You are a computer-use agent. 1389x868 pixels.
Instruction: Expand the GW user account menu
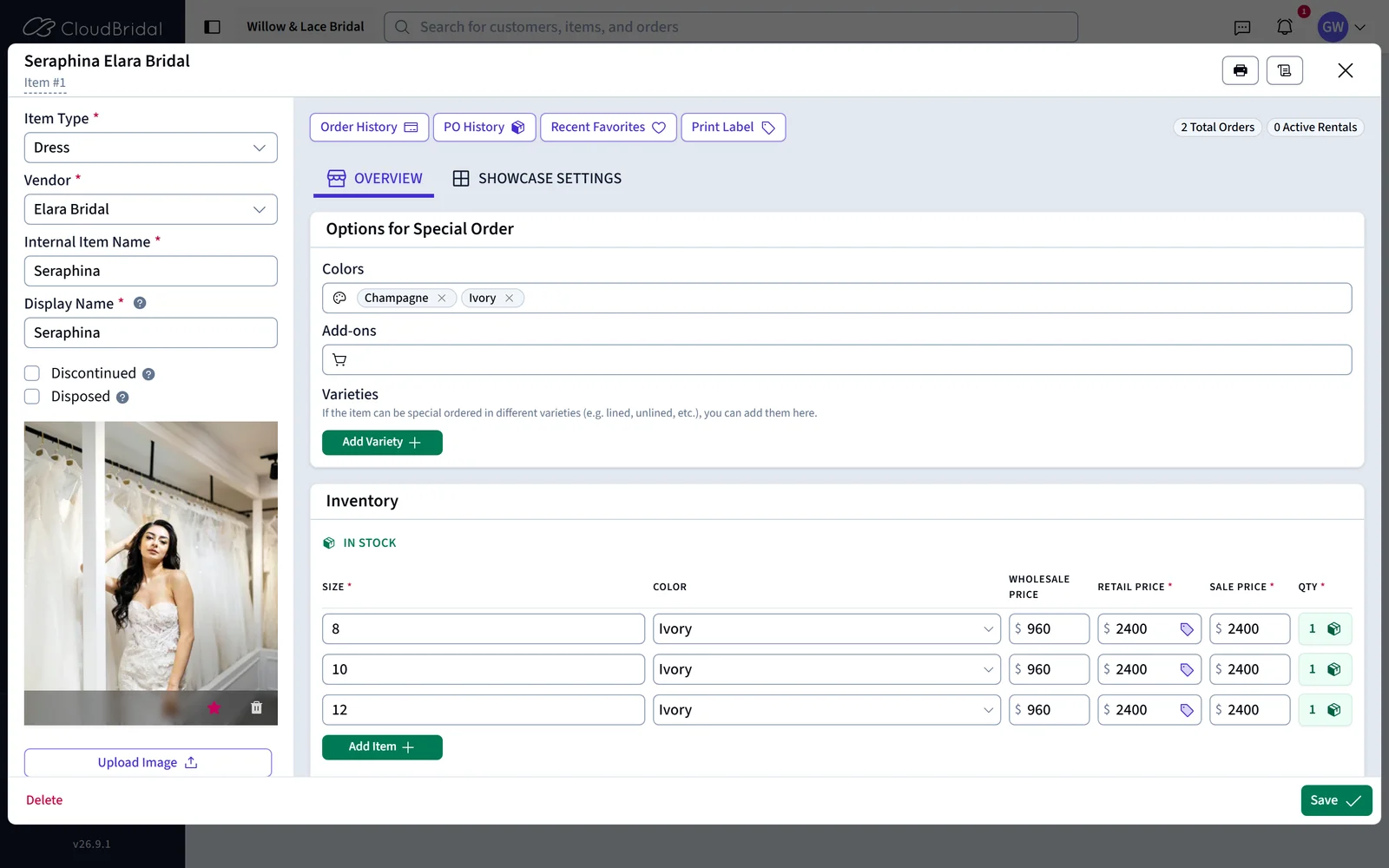[x=1342, y=27]
